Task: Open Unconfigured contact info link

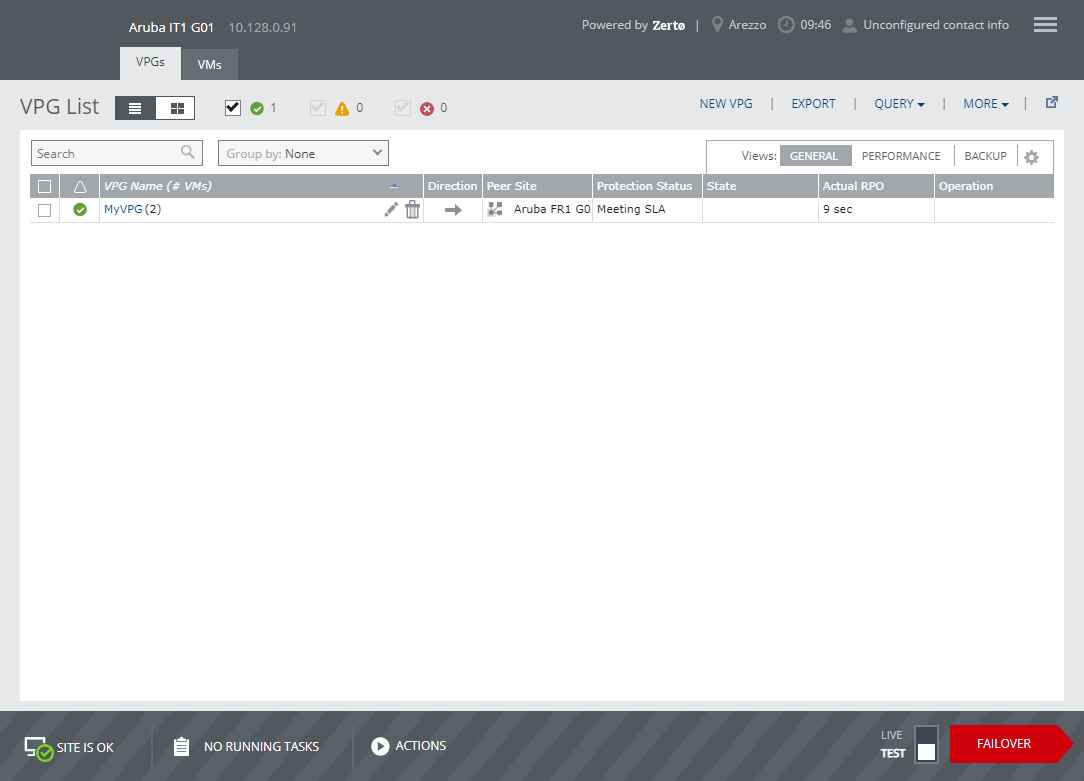Action: pos(935,25)
